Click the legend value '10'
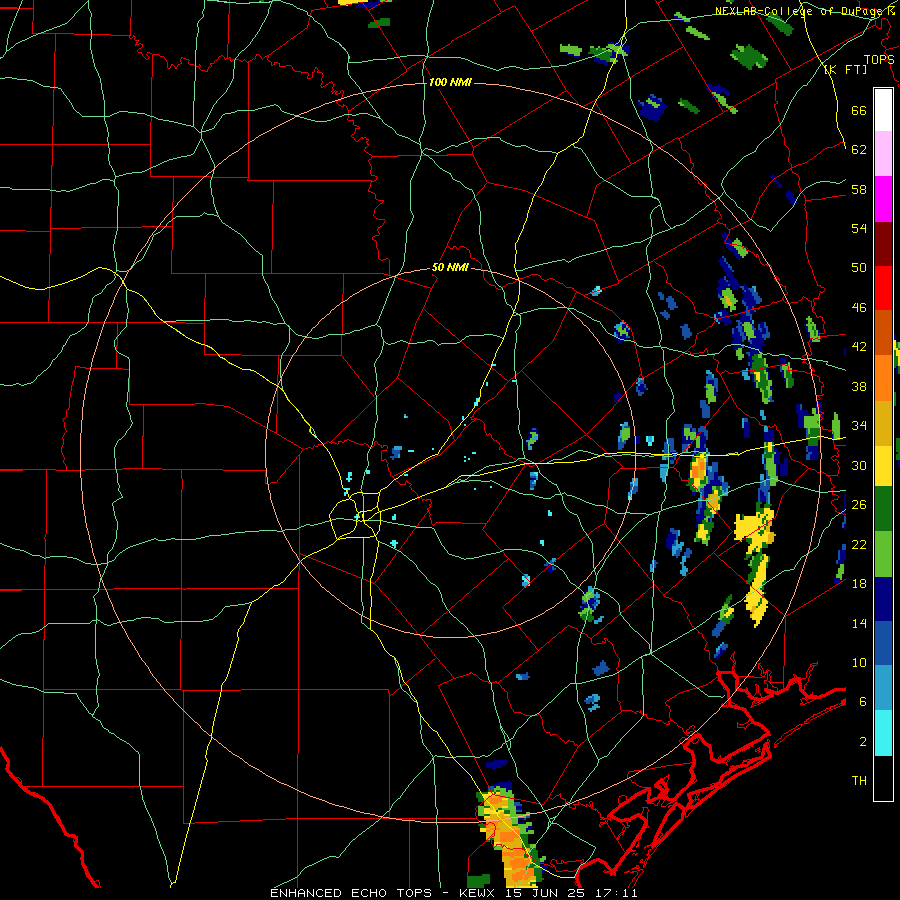 click(859, 662)
